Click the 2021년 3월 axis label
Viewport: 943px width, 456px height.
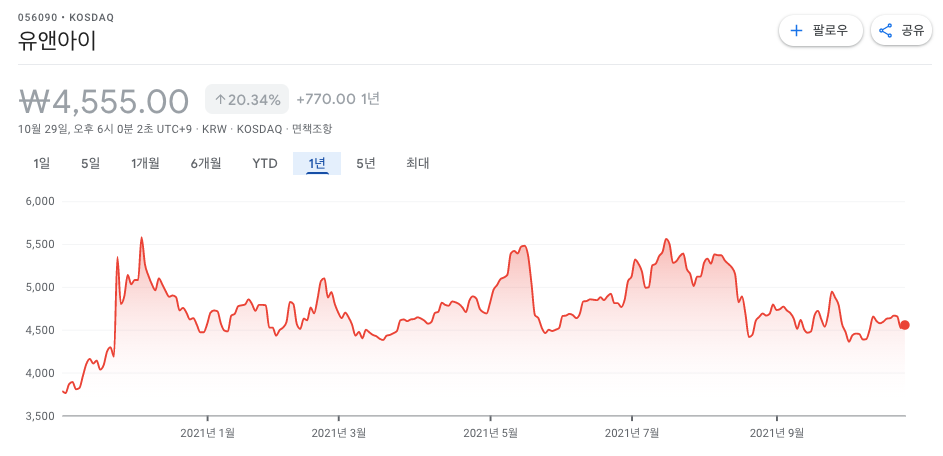[339, 433]
